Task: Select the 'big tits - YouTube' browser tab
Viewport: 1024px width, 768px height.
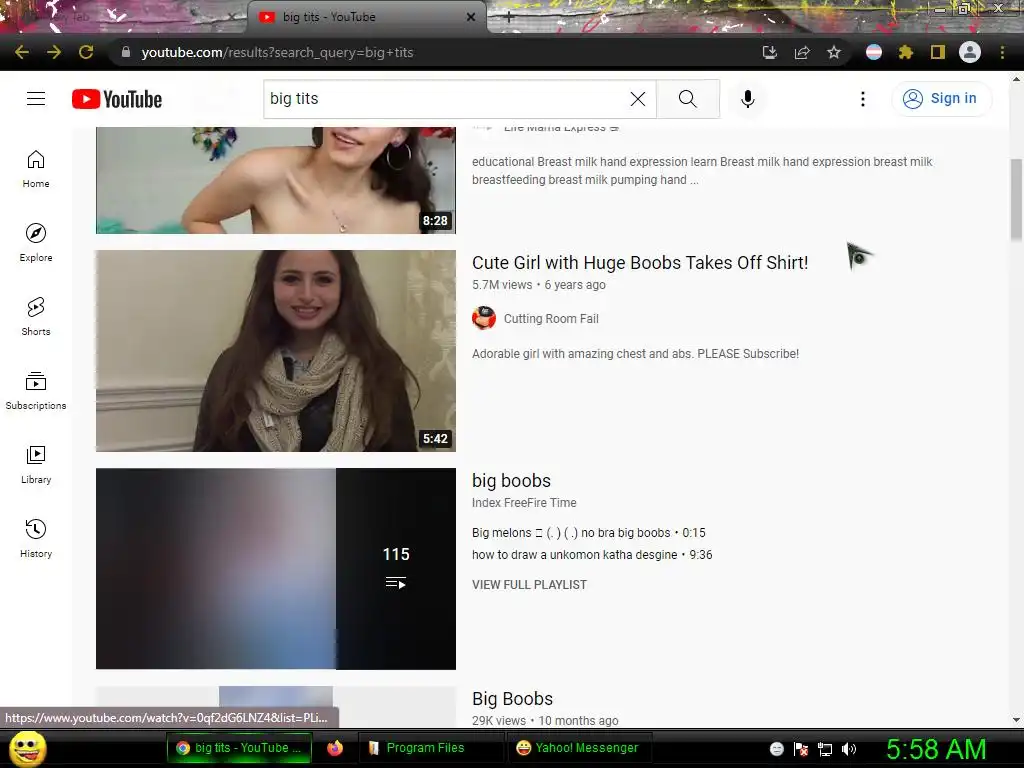Action: point(366,17)
